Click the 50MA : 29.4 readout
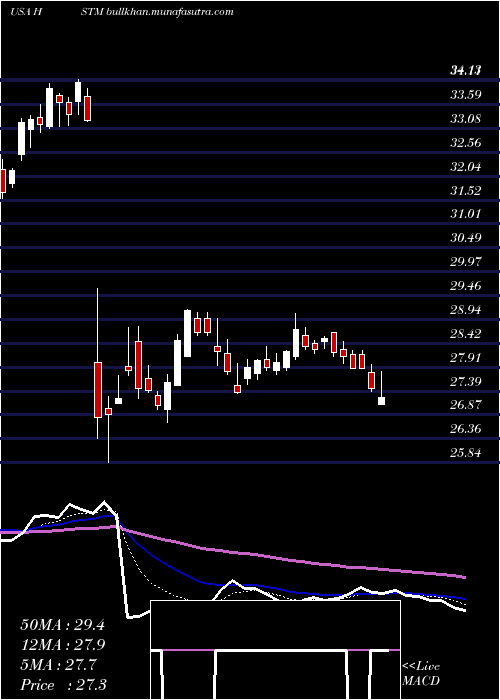 click(62, 625)
